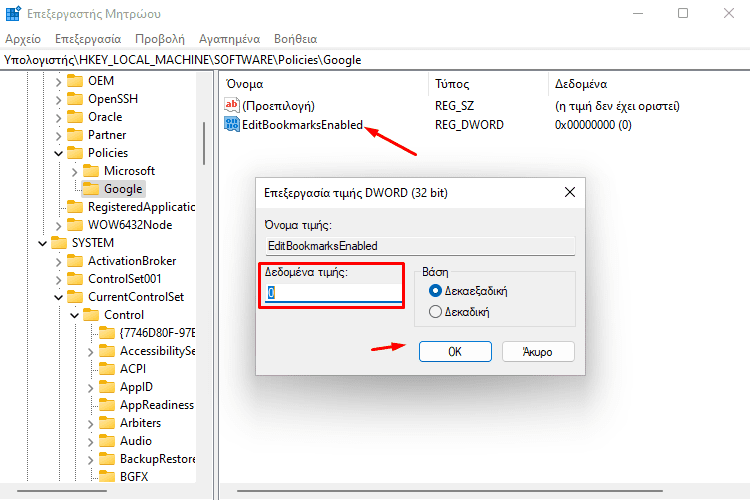This screenshot has width=750, height=500.
Task: Maximize the Registry Editor window
Action: click(x=683, y=13)
